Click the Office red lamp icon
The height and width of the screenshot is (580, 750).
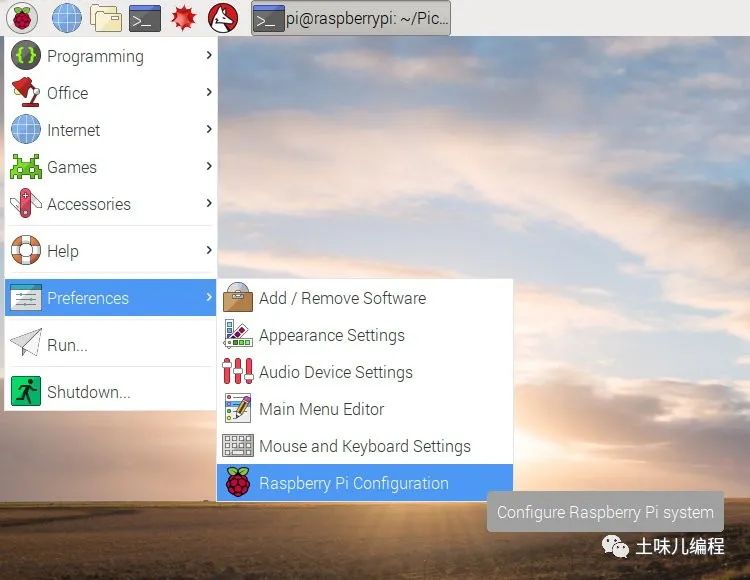click(x=25, y=92)
